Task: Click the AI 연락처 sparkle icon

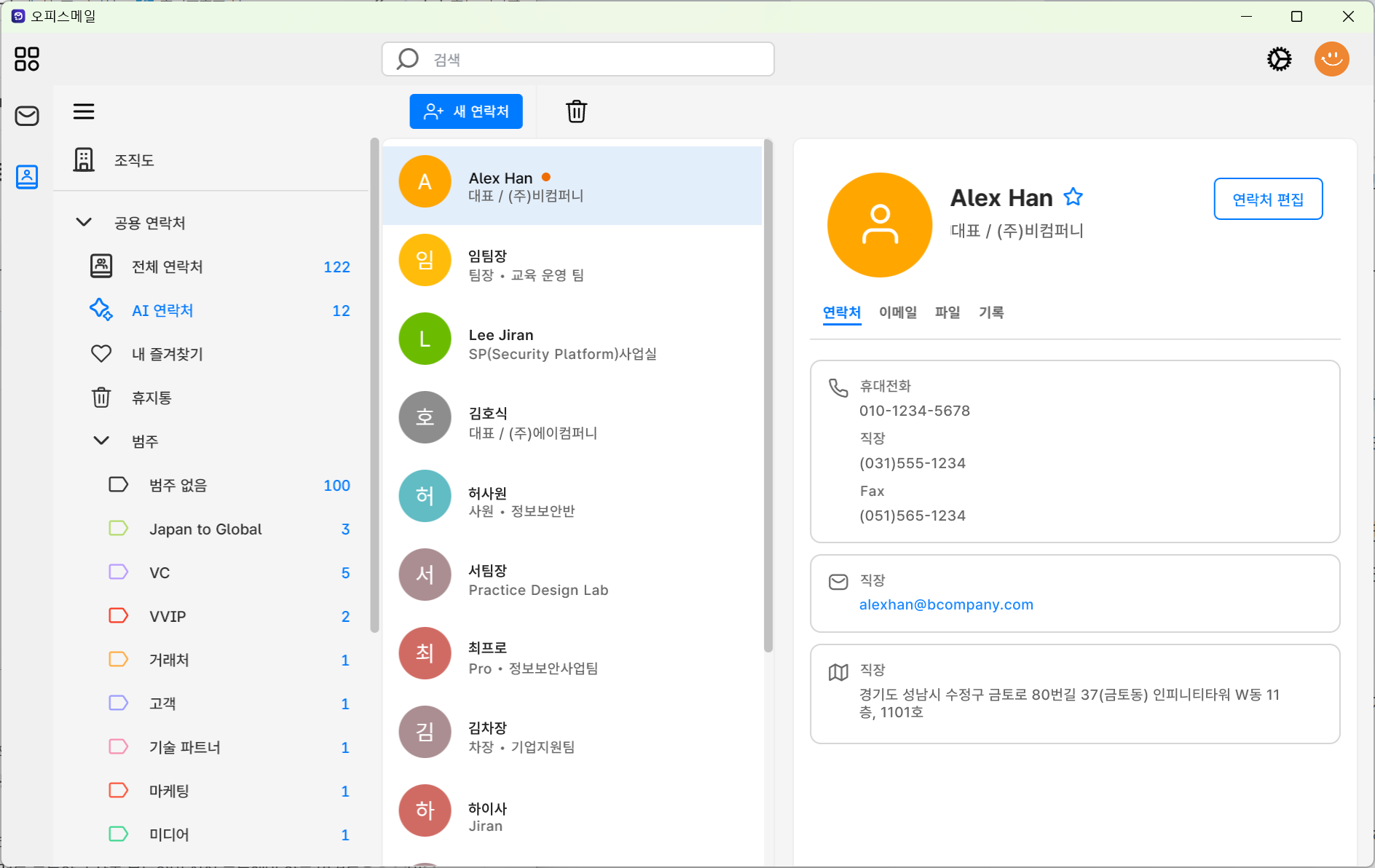Action: pos(101,310)
